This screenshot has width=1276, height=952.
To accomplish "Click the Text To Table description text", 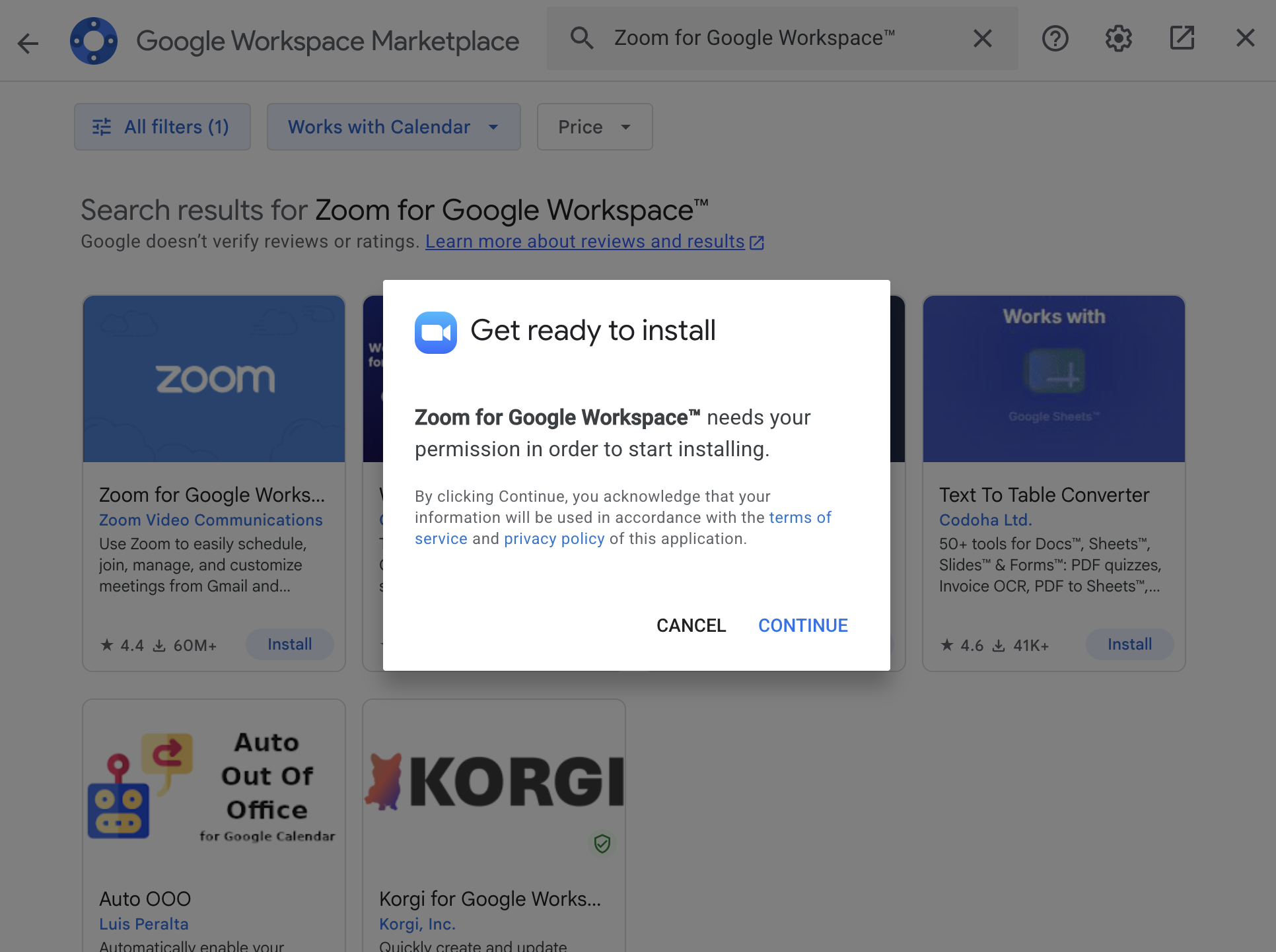I will coord(1050,565).
